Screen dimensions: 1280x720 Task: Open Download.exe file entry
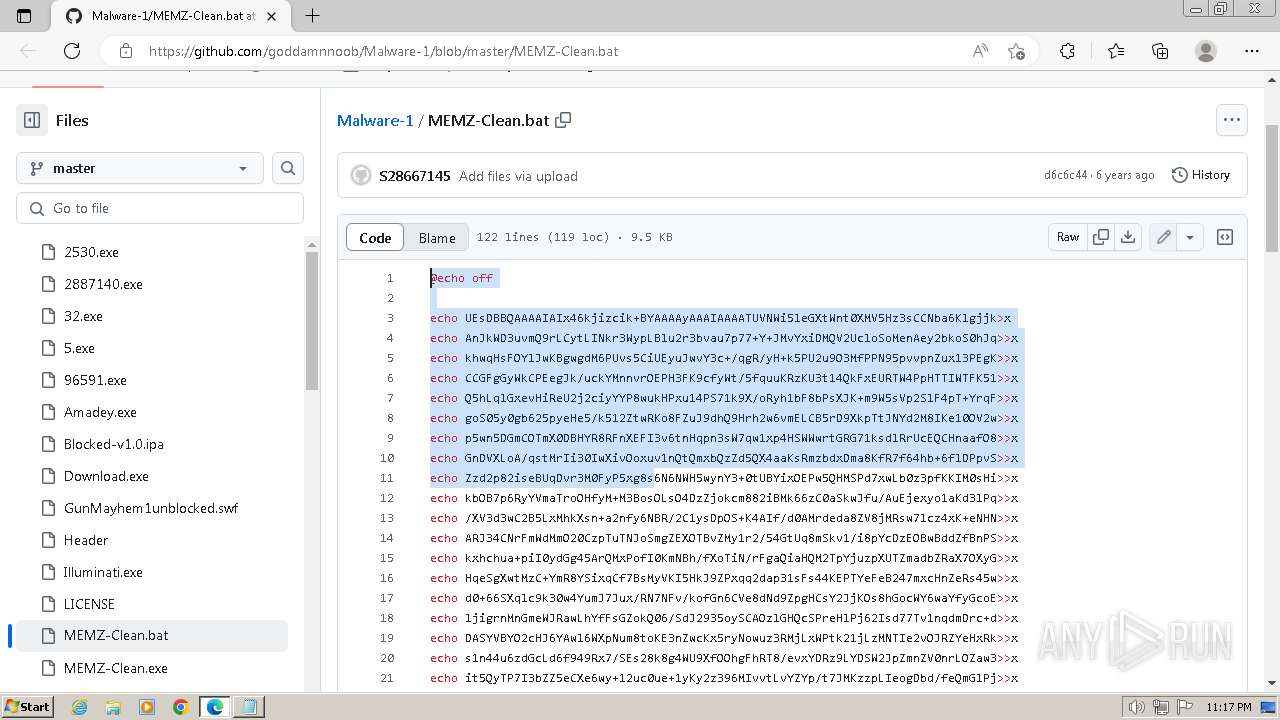[106, 476]
